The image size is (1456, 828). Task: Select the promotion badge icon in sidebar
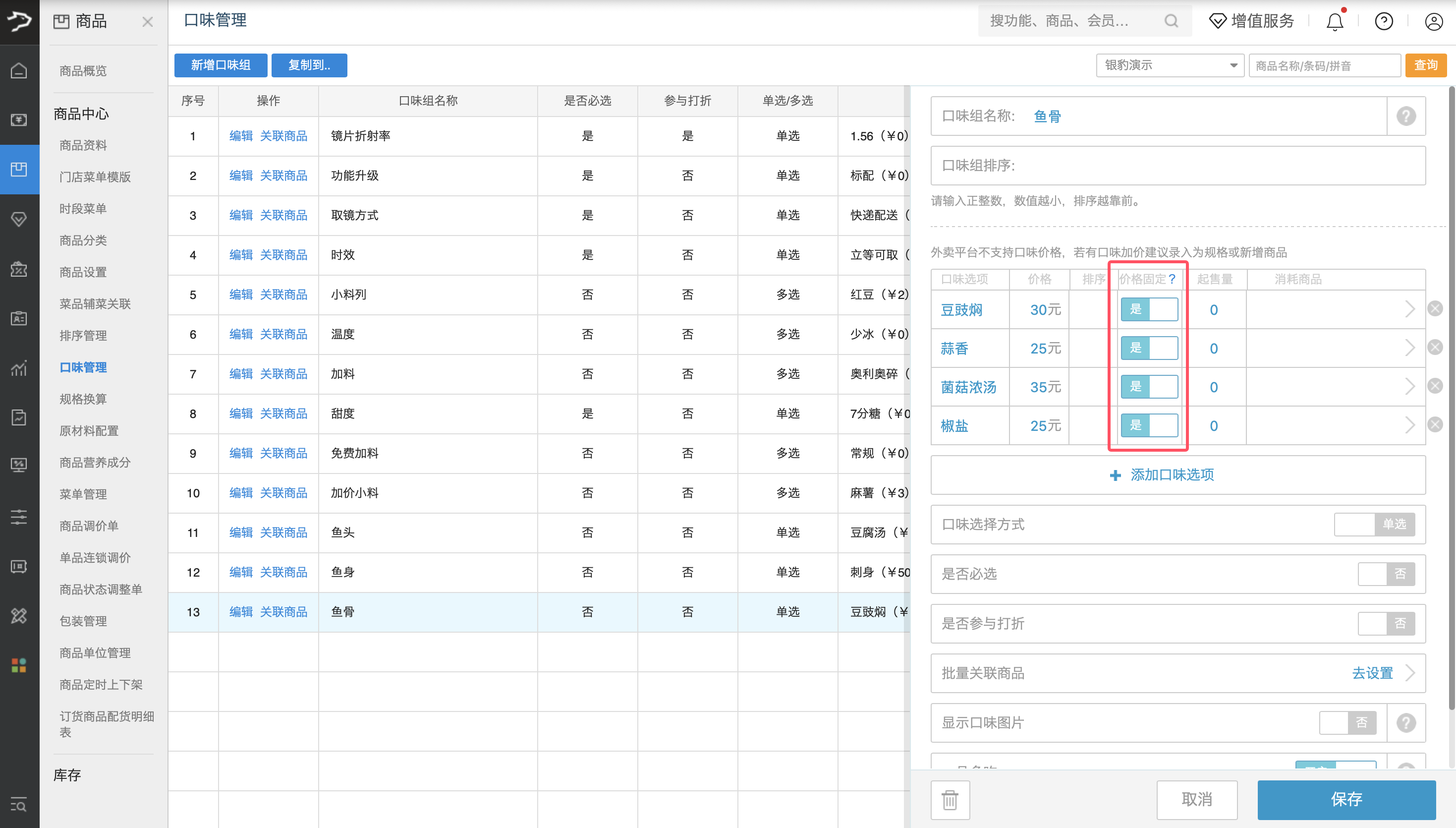coord(19,270)
